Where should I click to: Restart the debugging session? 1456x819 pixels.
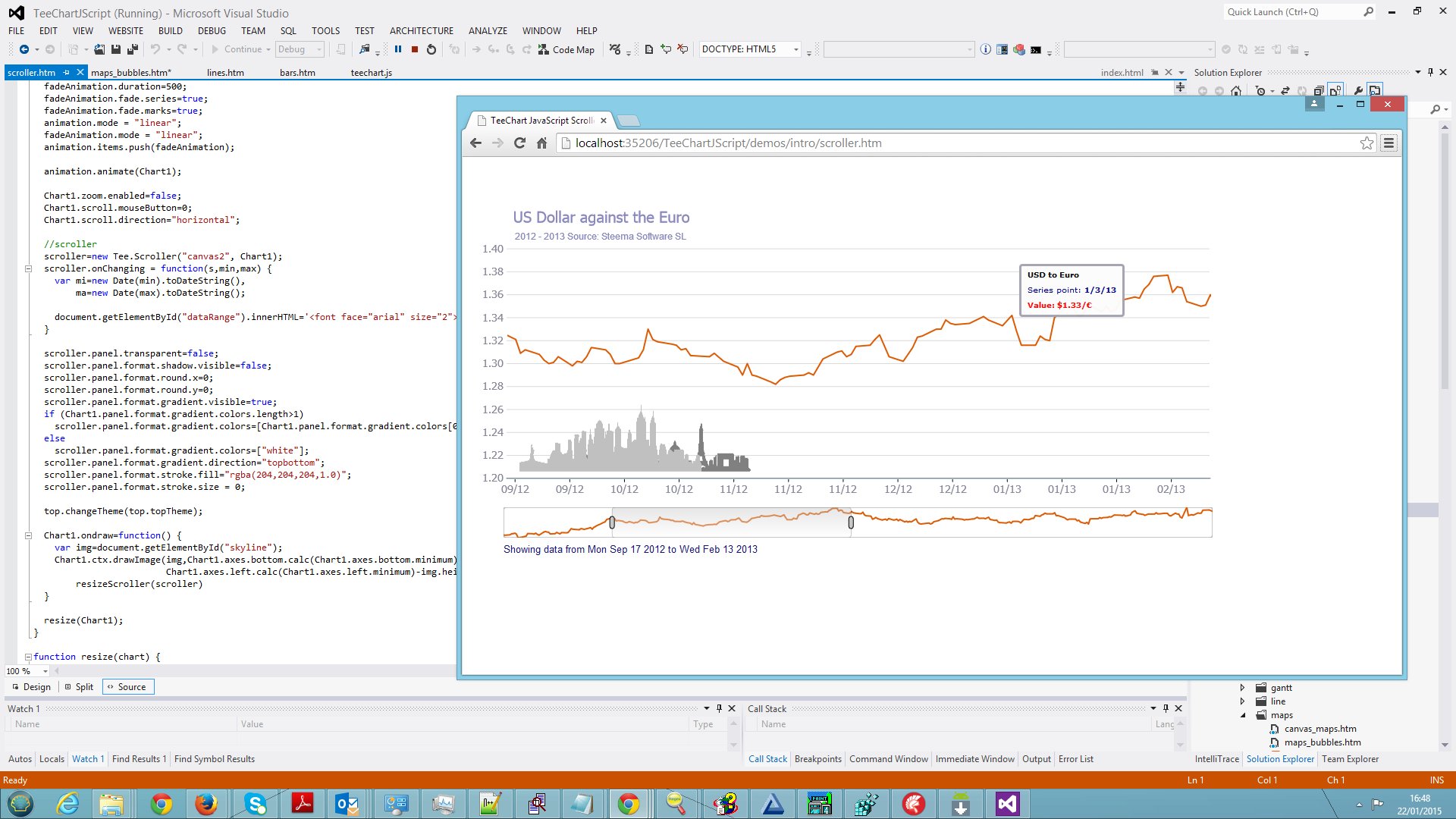pyautogui.click(x=431, y=49)
